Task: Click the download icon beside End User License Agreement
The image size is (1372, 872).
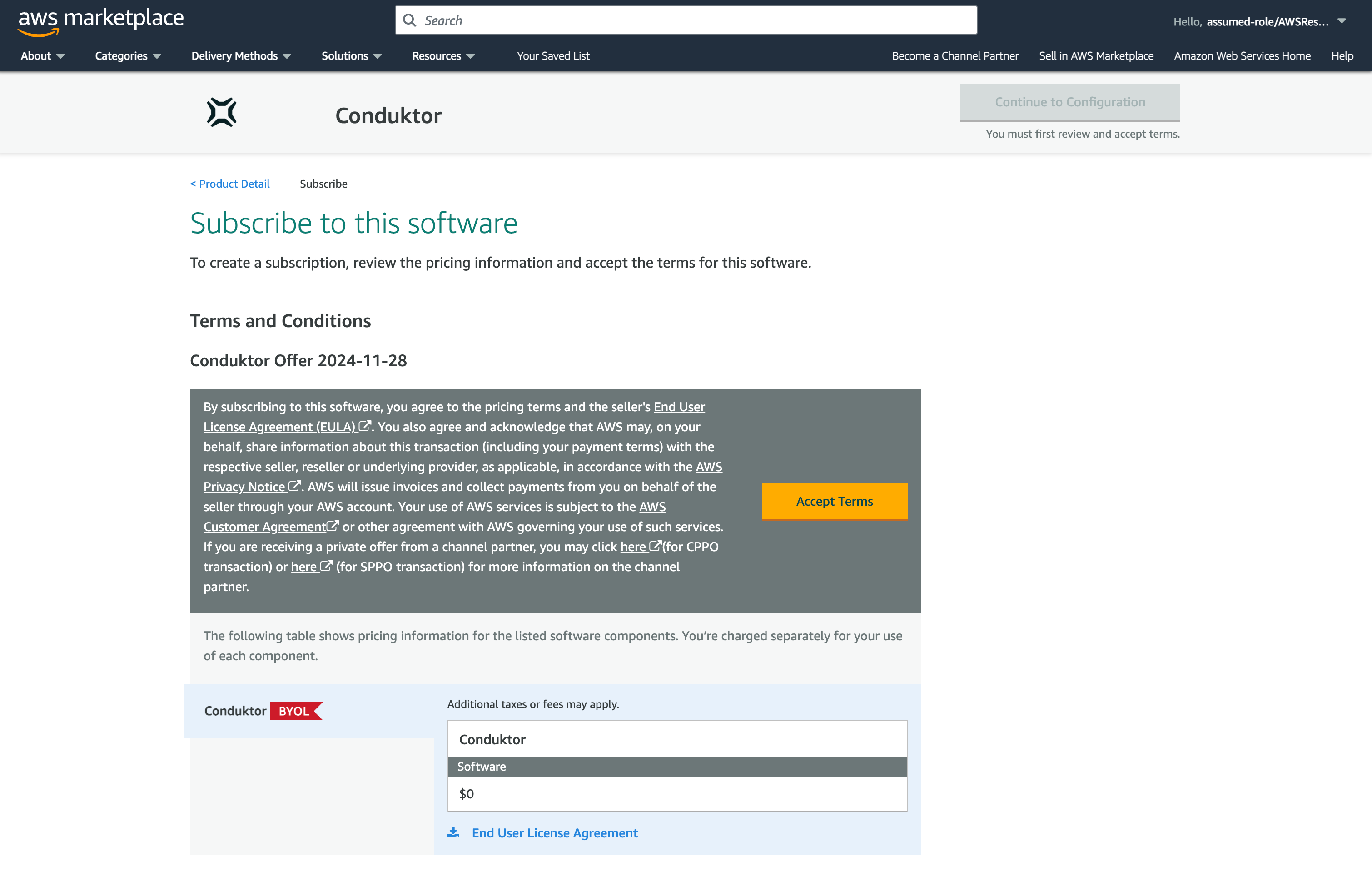Action: 453,832
